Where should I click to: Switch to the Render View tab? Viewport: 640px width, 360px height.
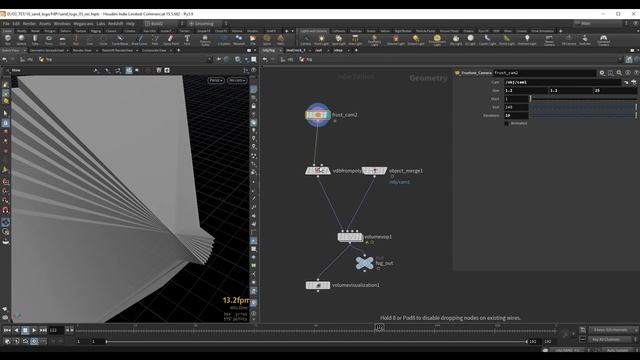[x=82, y=50]
